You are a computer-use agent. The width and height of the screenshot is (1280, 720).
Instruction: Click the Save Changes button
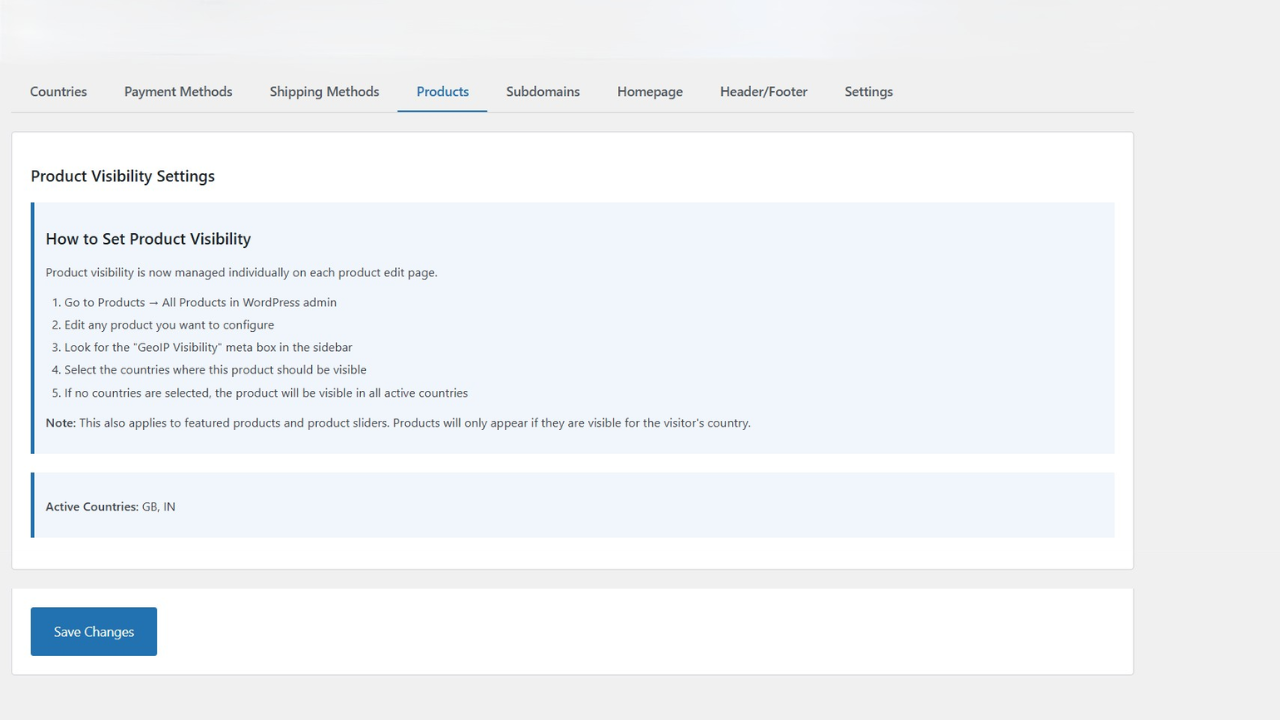(93, 631)
